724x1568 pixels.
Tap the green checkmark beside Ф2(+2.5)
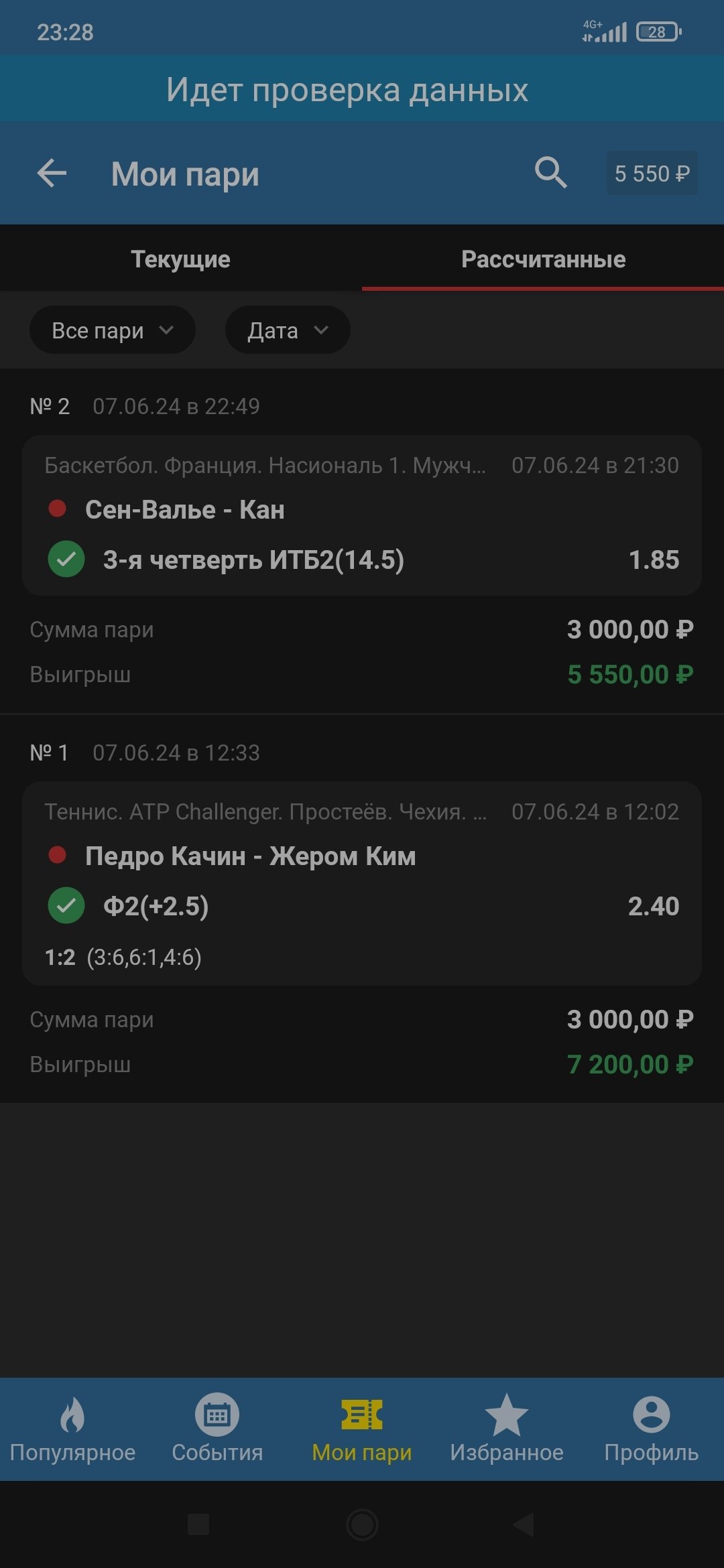[66, 906]
